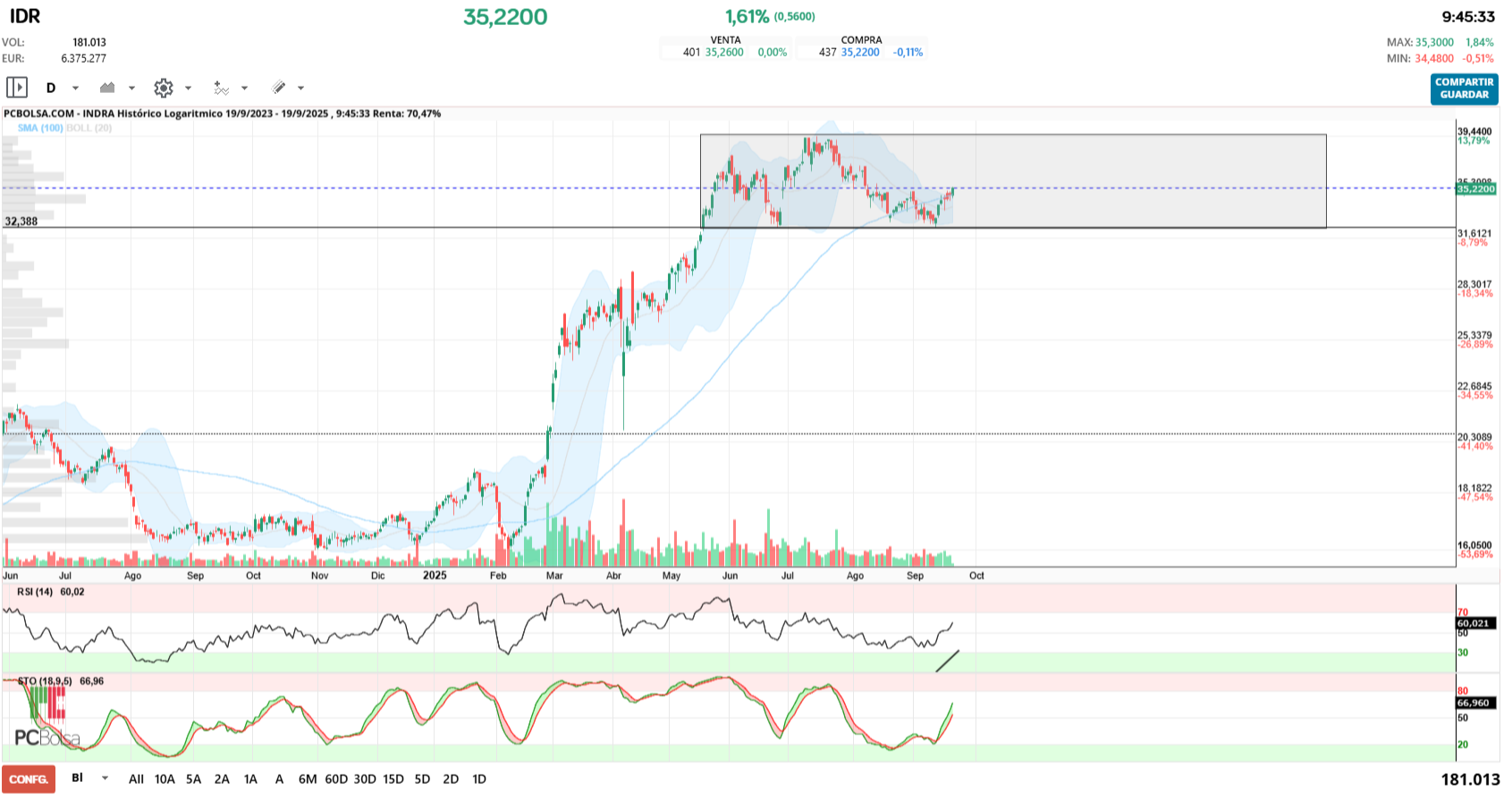Click the BOLL (20) indicator label
The width and height of the screenshot is (1512, 798).
[89, 128]
